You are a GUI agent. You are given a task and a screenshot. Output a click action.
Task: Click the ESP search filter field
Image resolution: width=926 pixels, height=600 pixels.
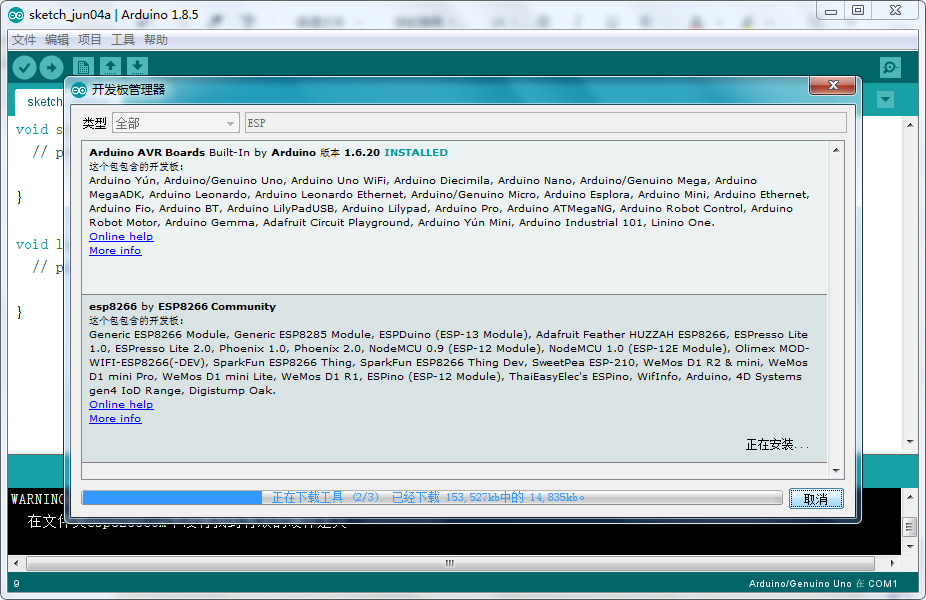[x=546, y=123]
